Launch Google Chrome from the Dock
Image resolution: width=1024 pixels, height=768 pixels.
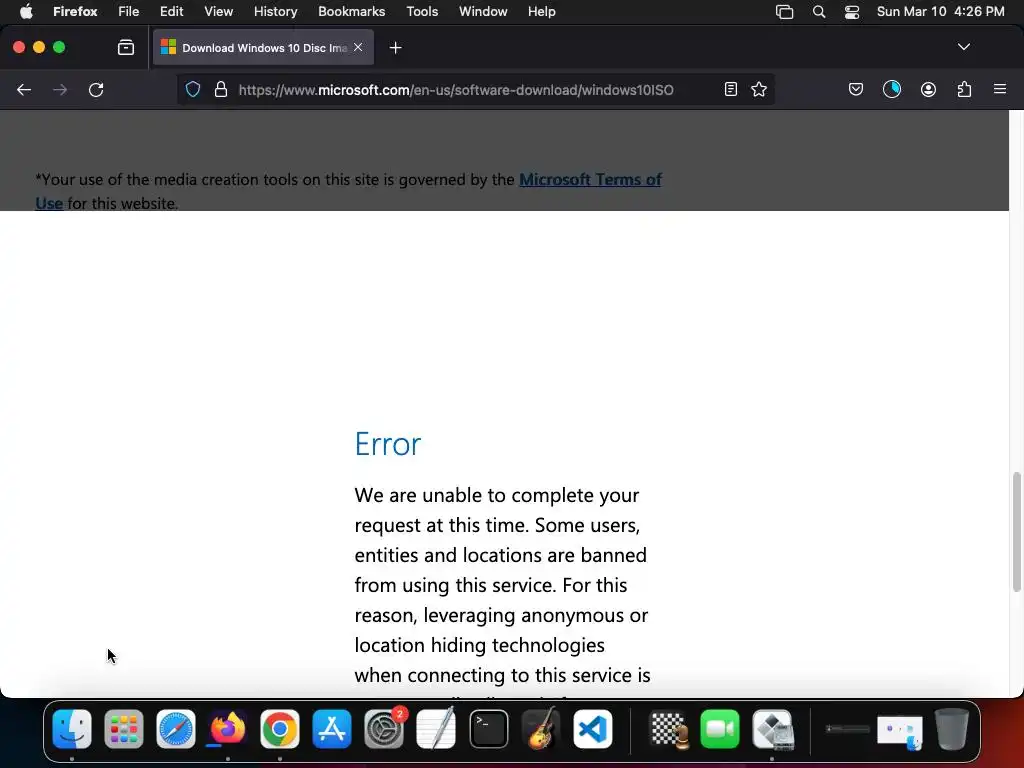pyautogui.click(x=280, y=729)
